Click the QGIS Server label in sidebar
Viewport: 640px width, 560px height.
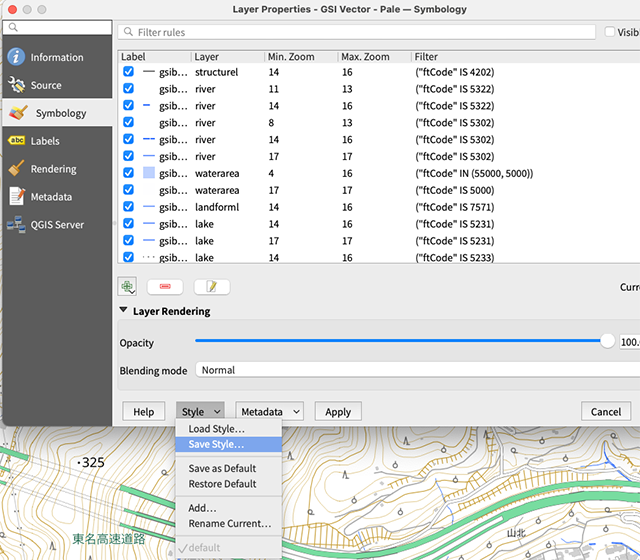tap(57, 224)
